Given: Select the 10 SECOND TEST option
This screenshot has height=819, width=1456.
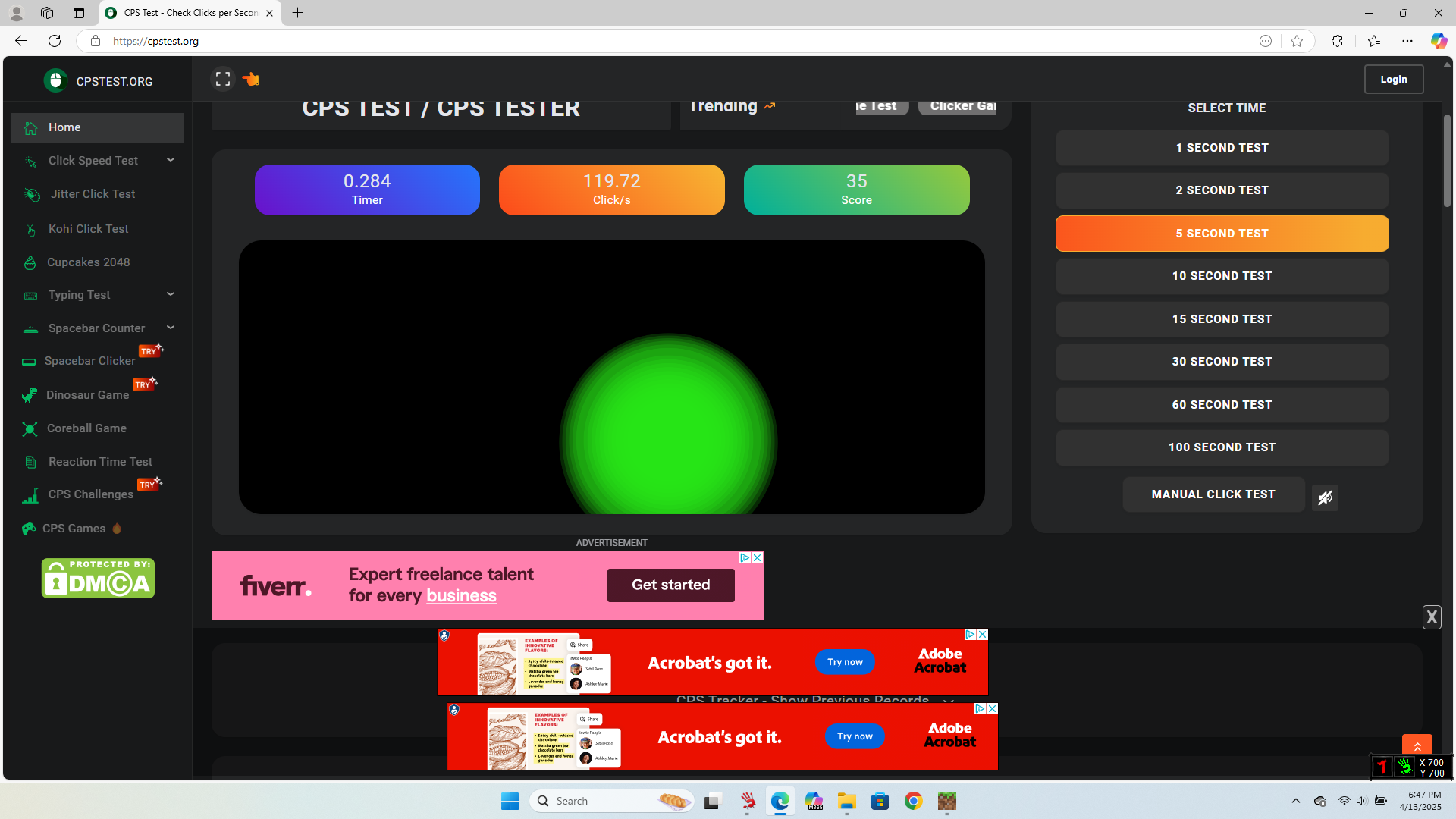Looking at the screenshot, I should click(x=1222, y=276).
